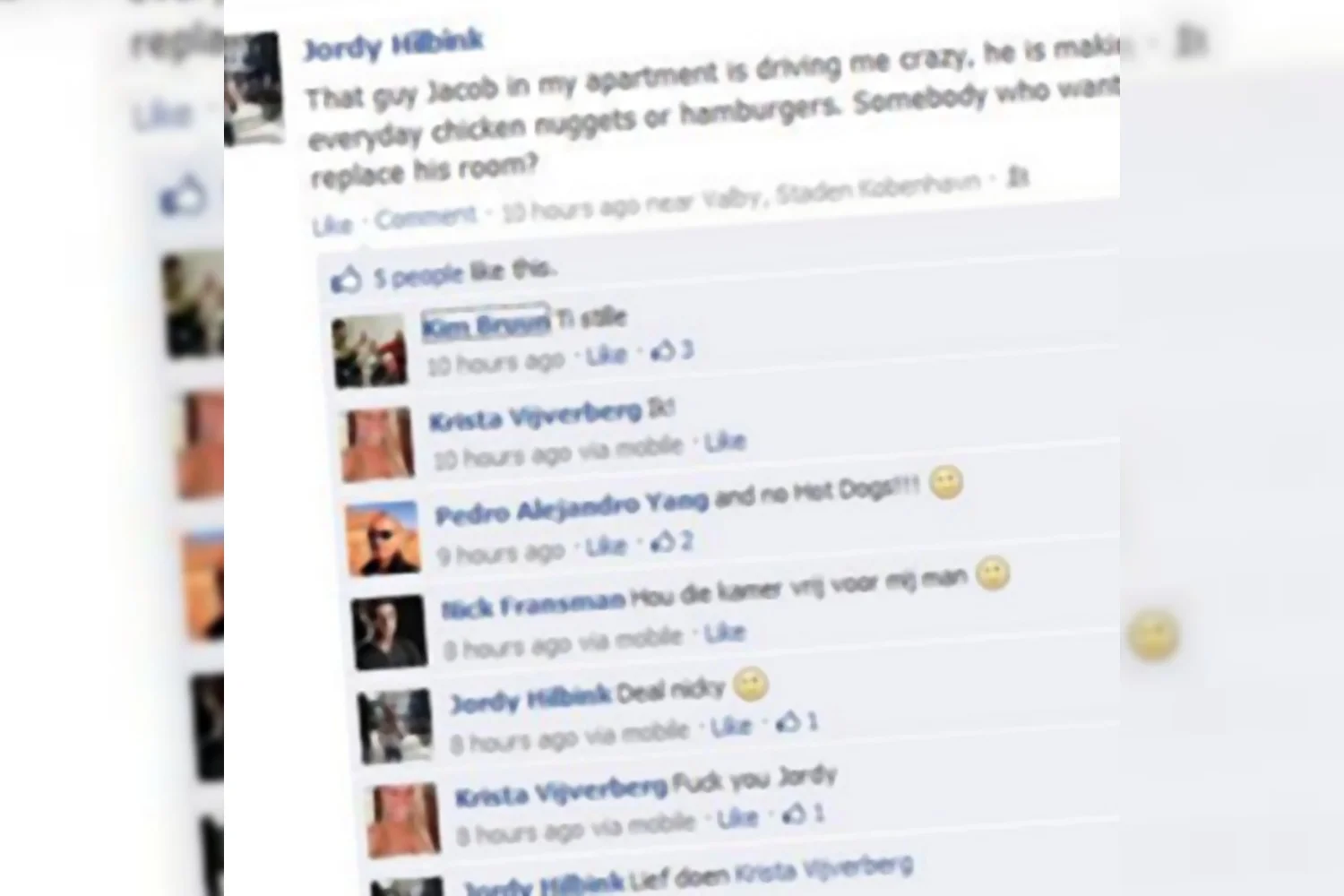Image resolution: width=1344 pixels, height=896 pixels.
Task: Open Pedro Alejandro Yang's profile link
Action: (x=572, y=508)
